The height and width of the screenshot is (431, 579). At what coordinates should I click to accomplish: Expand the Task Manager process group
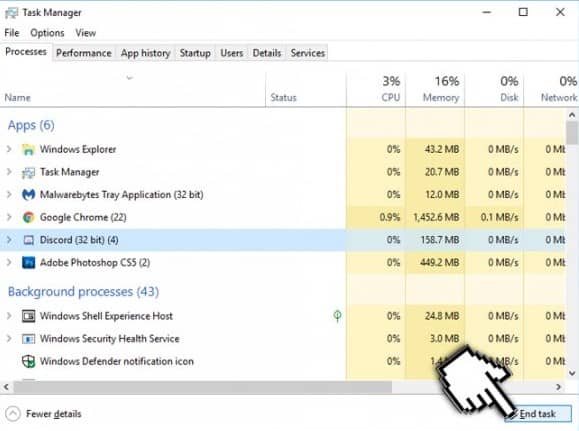pyautogui.click(x=9, y=172)
